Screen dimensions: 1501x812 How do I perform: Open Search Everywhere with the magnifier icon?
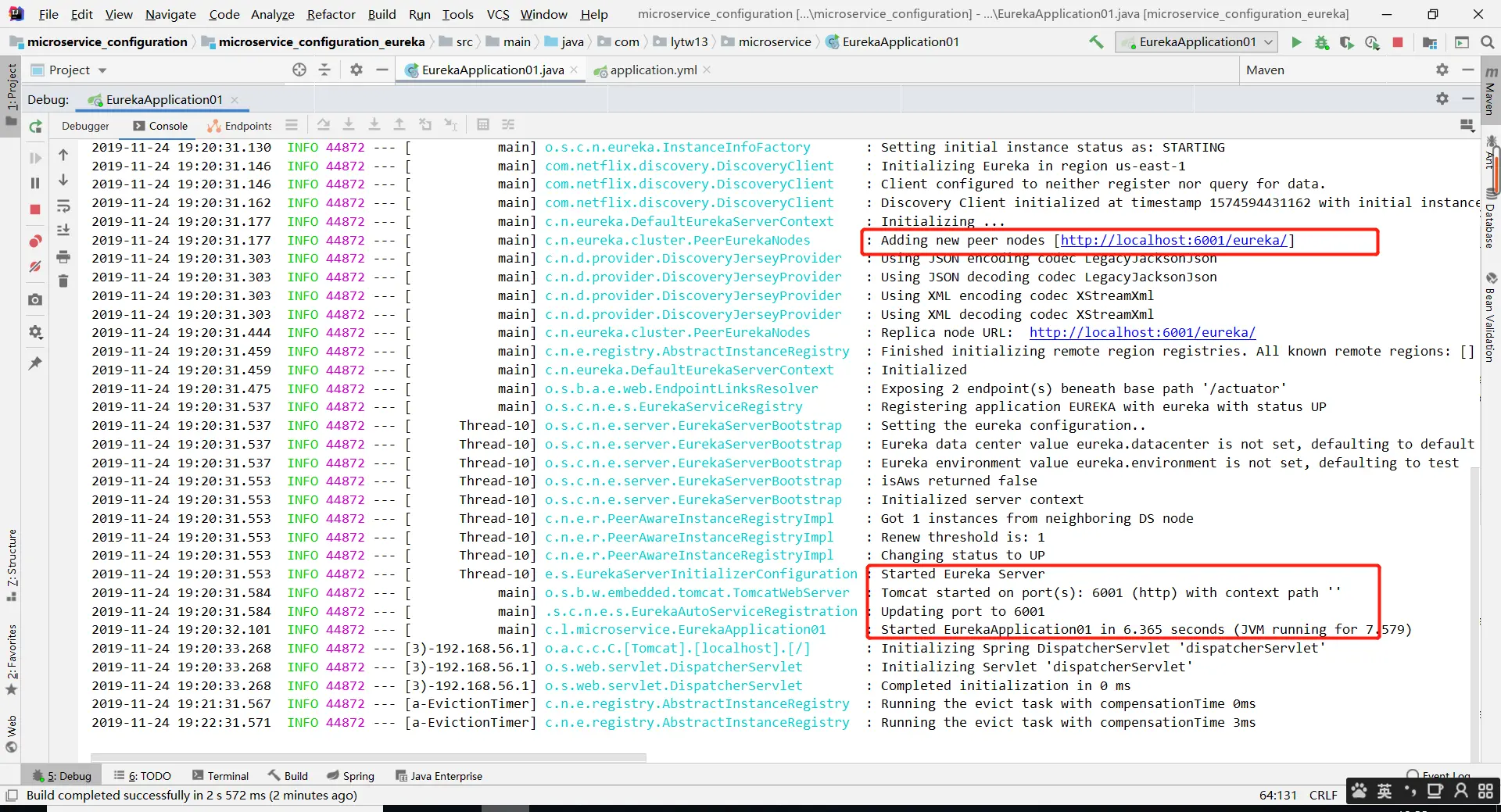[x=1488, y=42]
